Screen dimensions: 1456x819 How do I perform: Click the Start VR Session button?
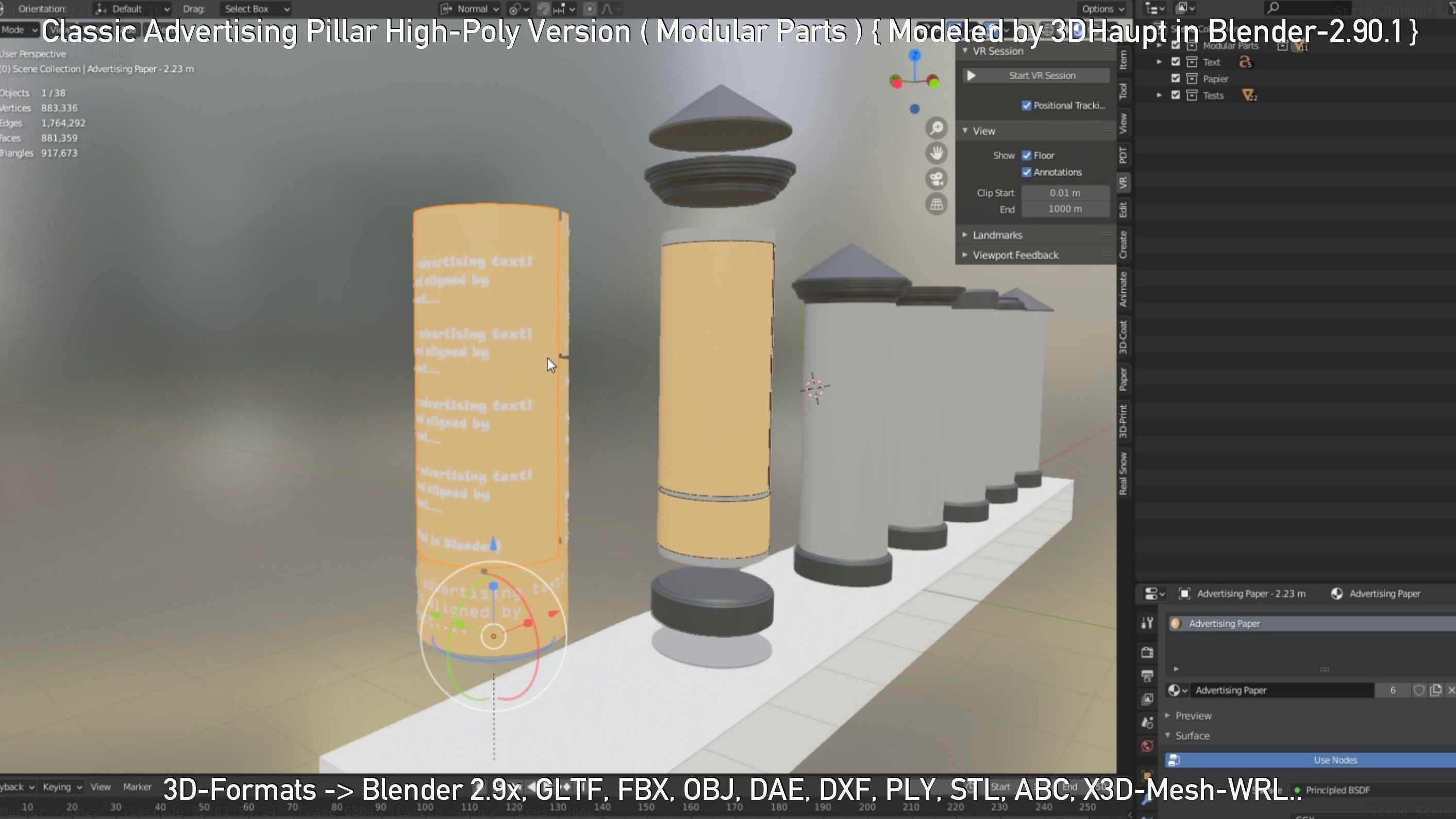pyautogui.click(x=1036, y=76)
